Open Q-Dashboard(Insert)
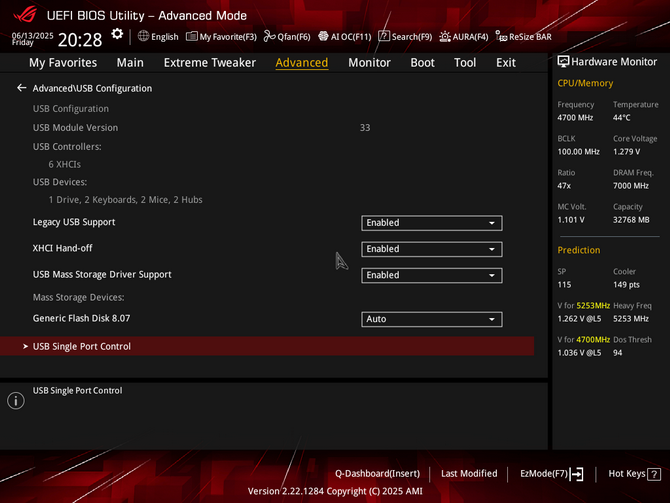 [x=377, y=474]
